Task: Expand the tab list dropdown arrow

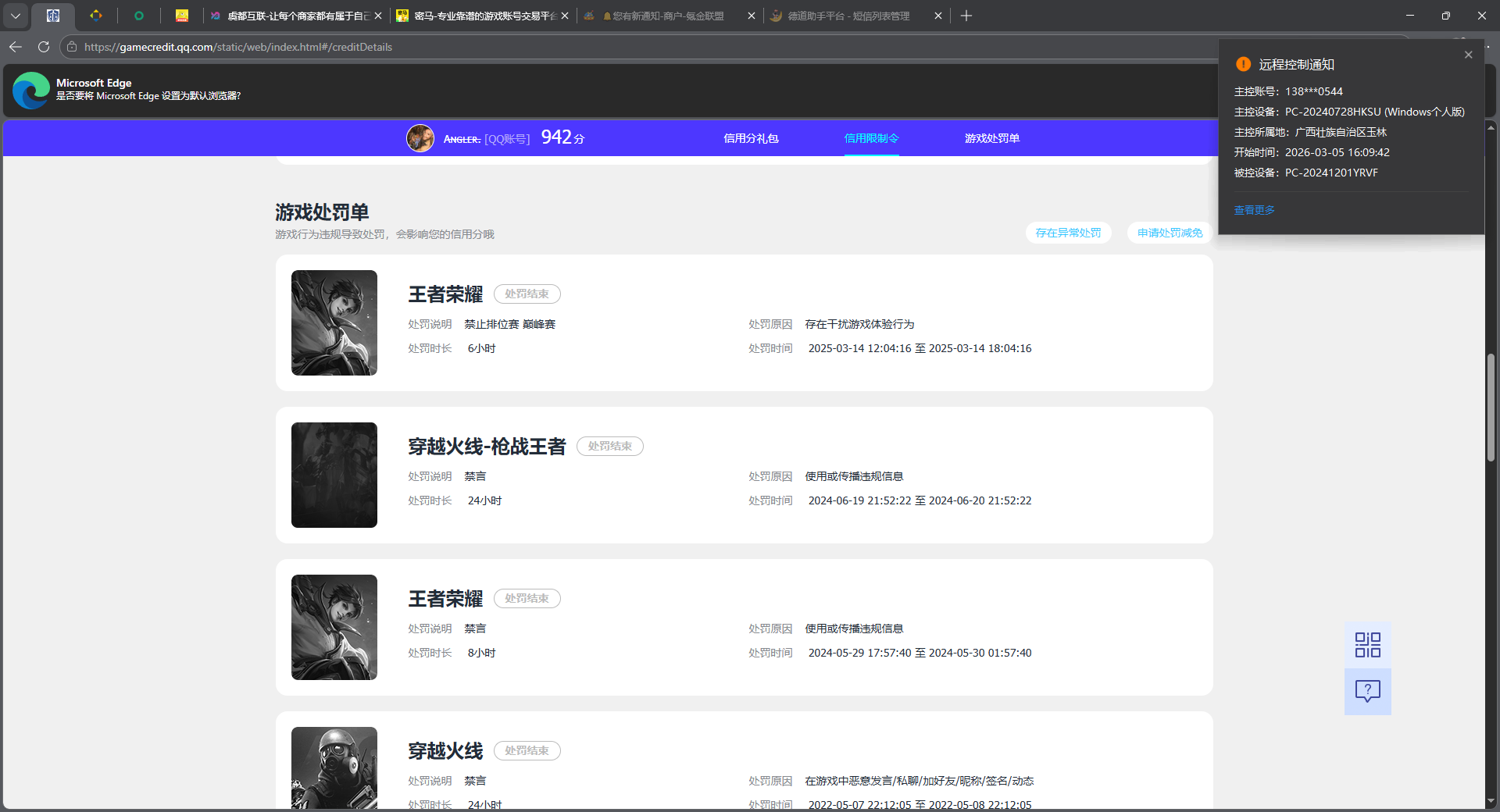Action: coord(16,16)
